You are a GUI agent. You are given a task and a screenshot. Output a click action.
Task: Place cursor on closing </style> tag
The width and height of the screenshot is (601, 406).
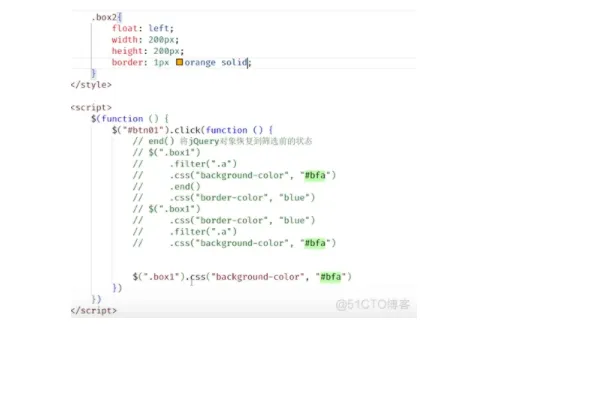point(91,85)
